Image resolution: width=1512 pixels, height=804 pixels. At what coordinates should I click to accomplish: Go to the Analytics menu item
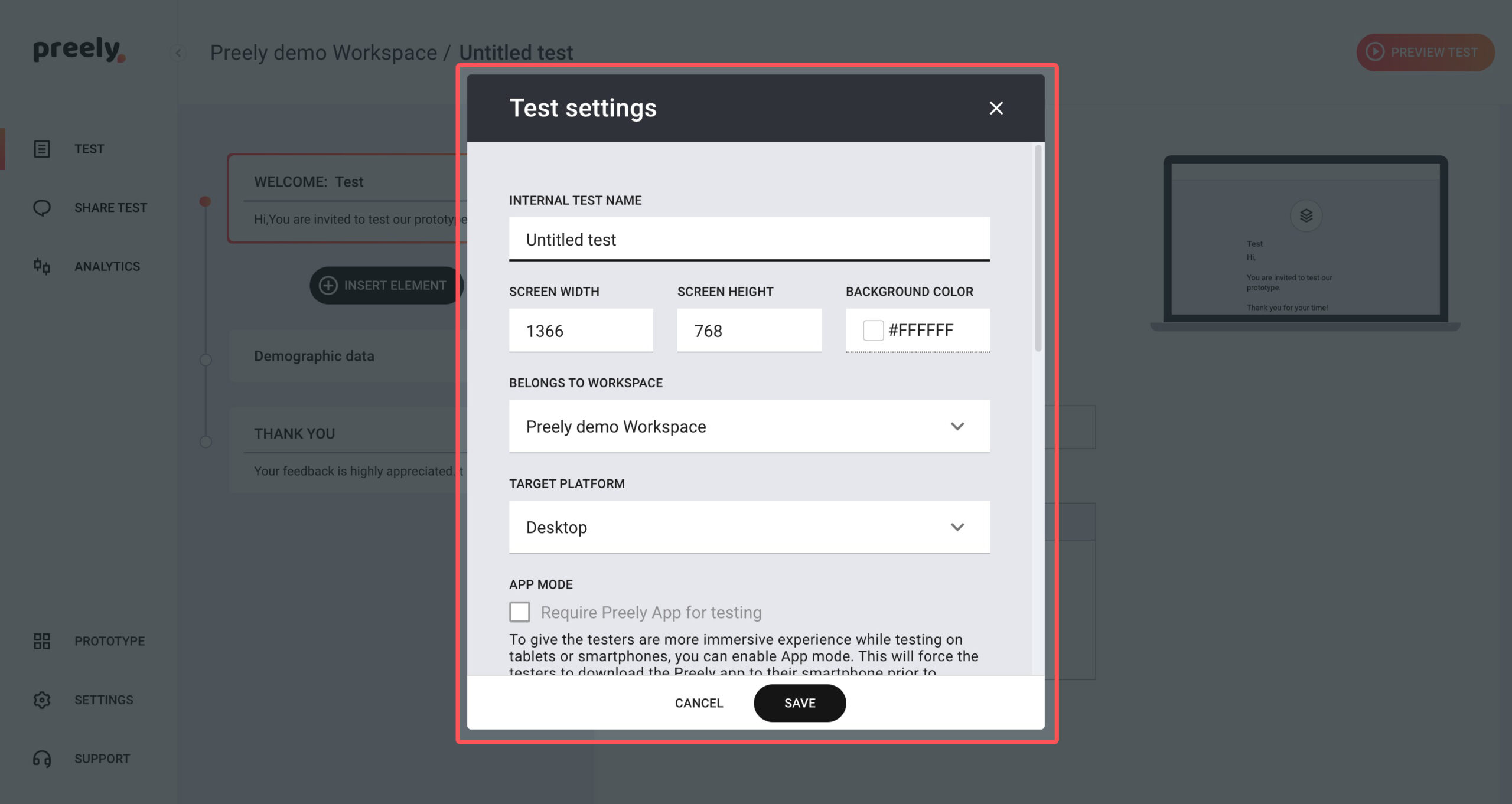107,266
